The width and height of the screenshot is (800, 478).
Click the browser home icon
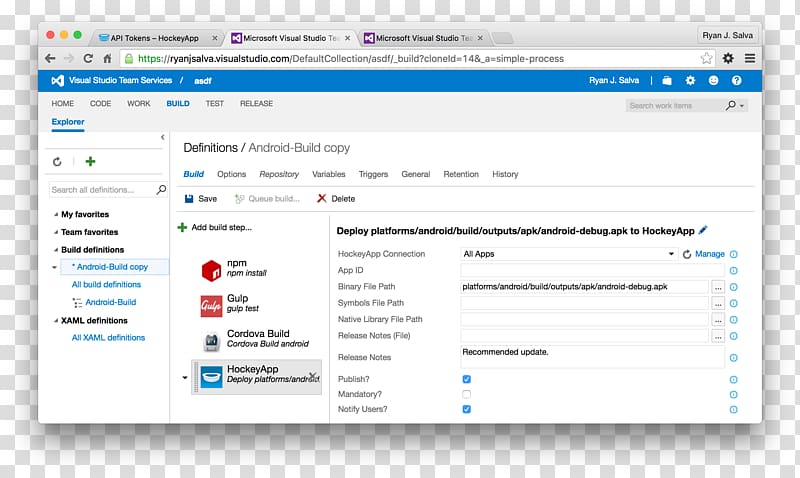(x=107, y=59)
